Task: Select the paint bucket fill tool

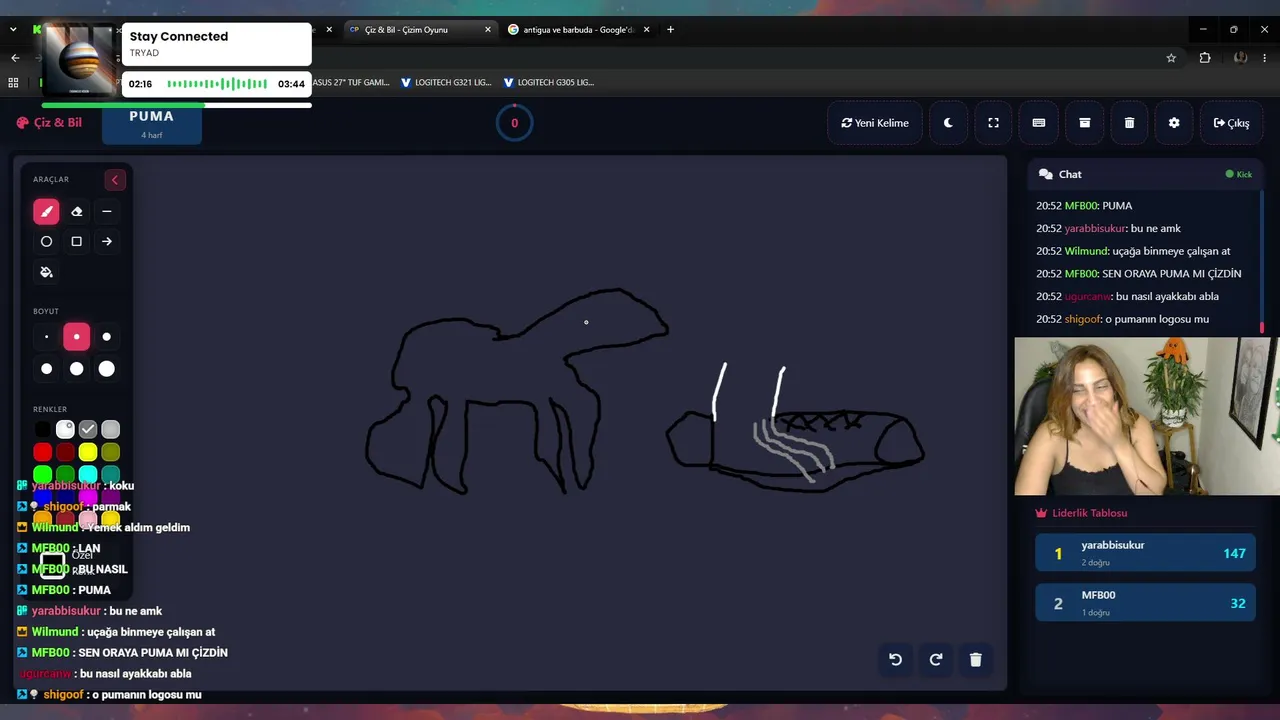Action: point(46,272)
